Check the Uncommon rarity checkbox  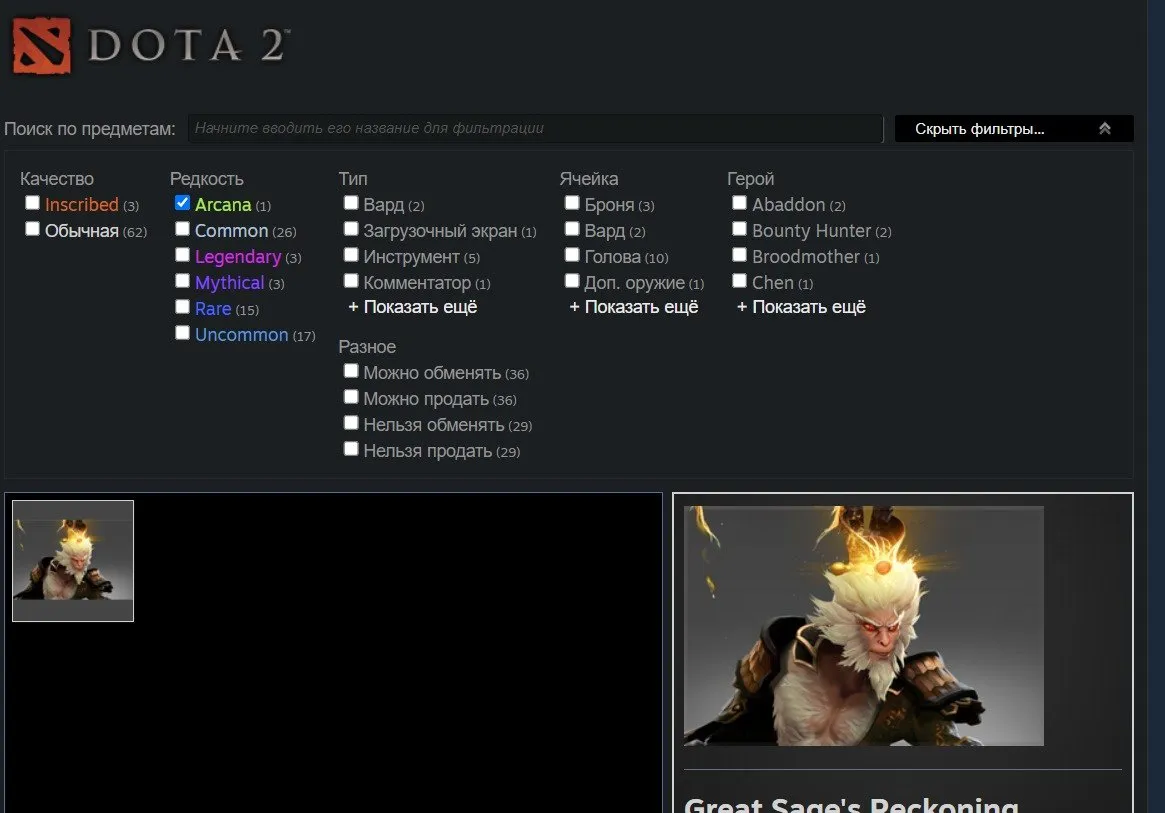click(182, 333)
